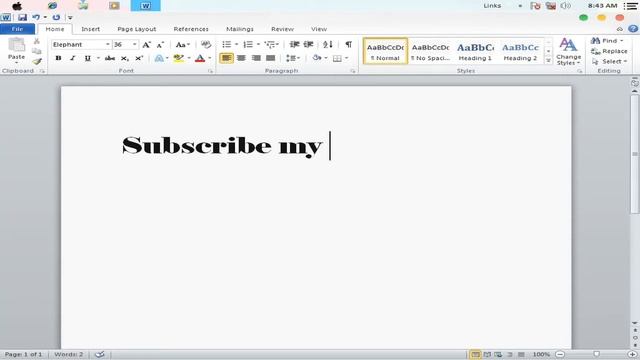
Task: Click the Superscript button
Action: click(139, 58)
